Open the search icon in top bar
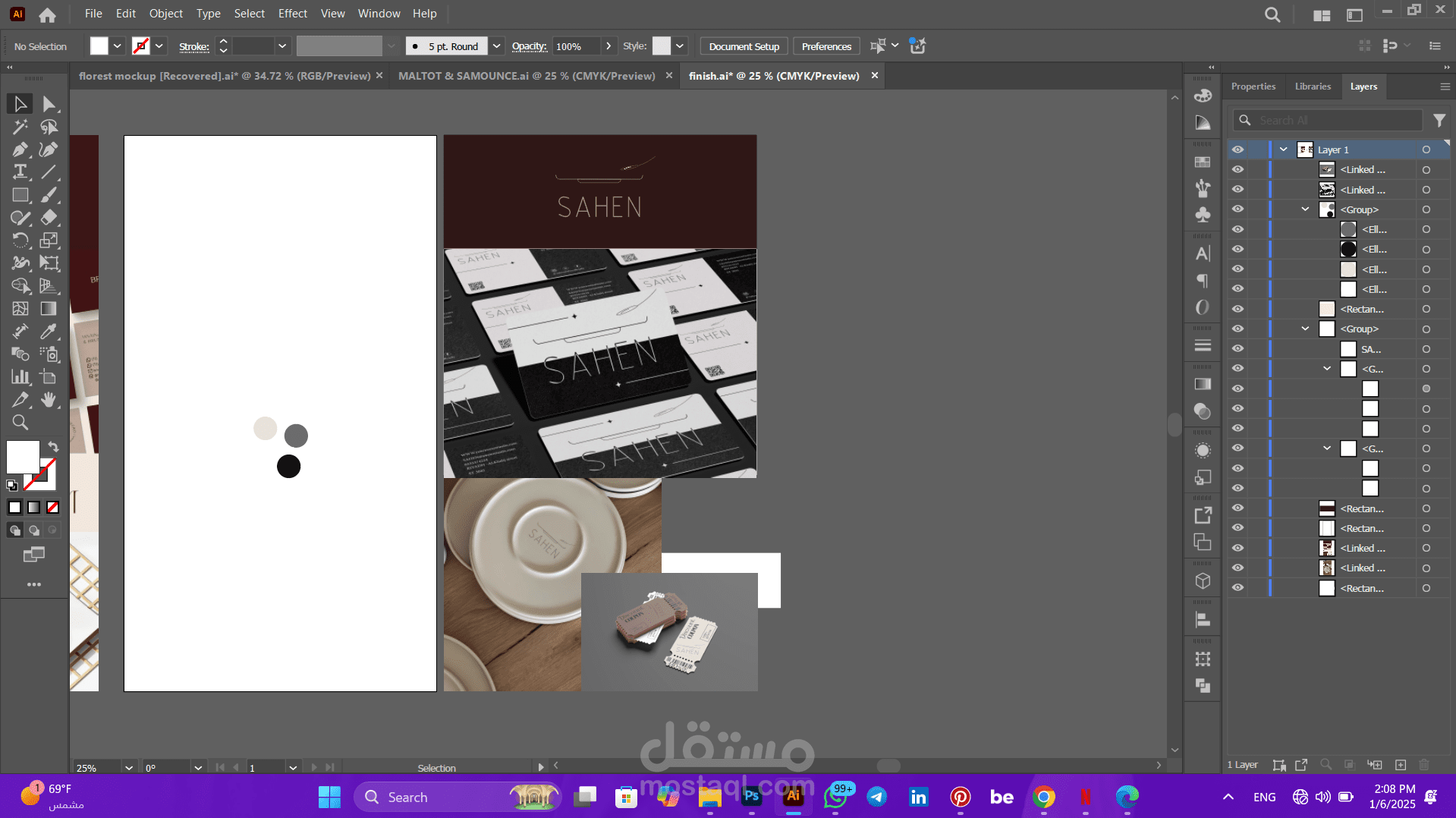The width and height of the screenshot is (1456, 818). 1272,14
